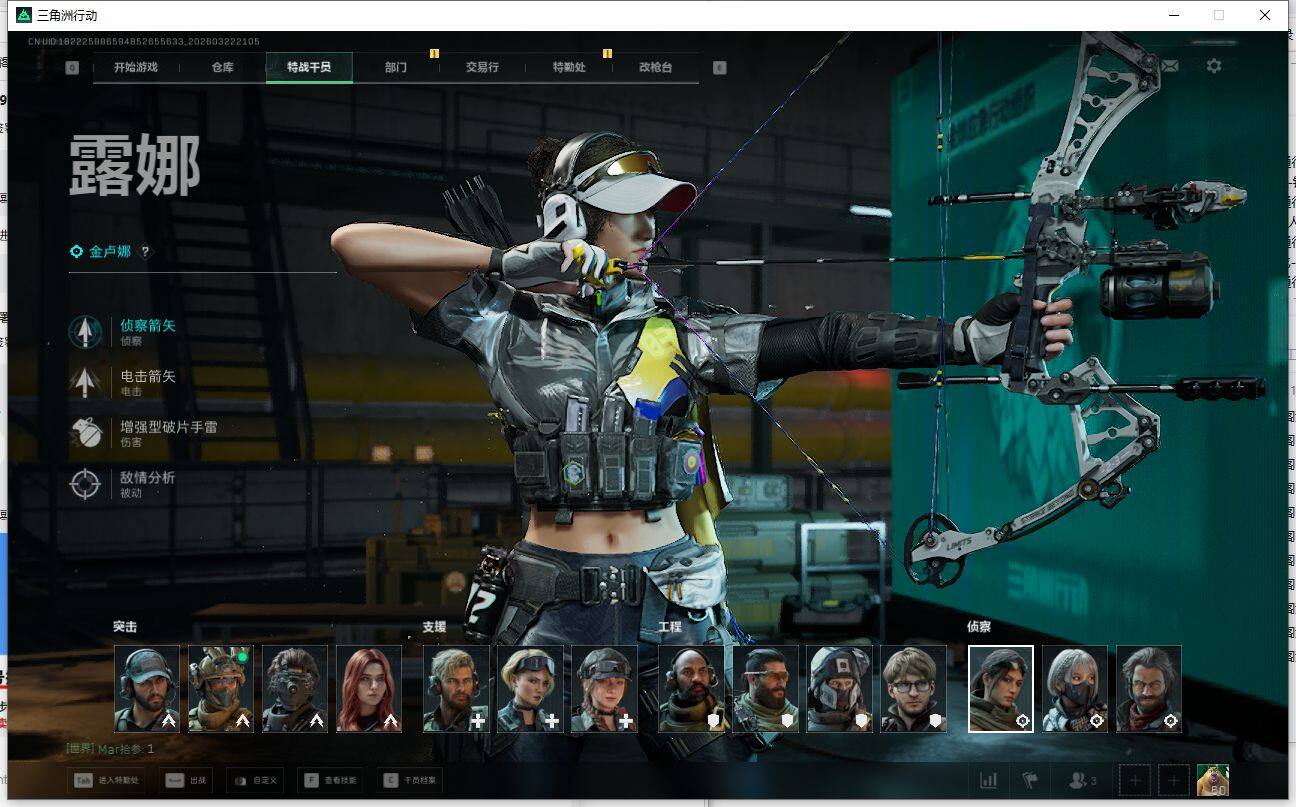The height and width of the screenshot is (807, 1296).
Task: Click the 金卢娜 skin name label
Action: point(110,252)
